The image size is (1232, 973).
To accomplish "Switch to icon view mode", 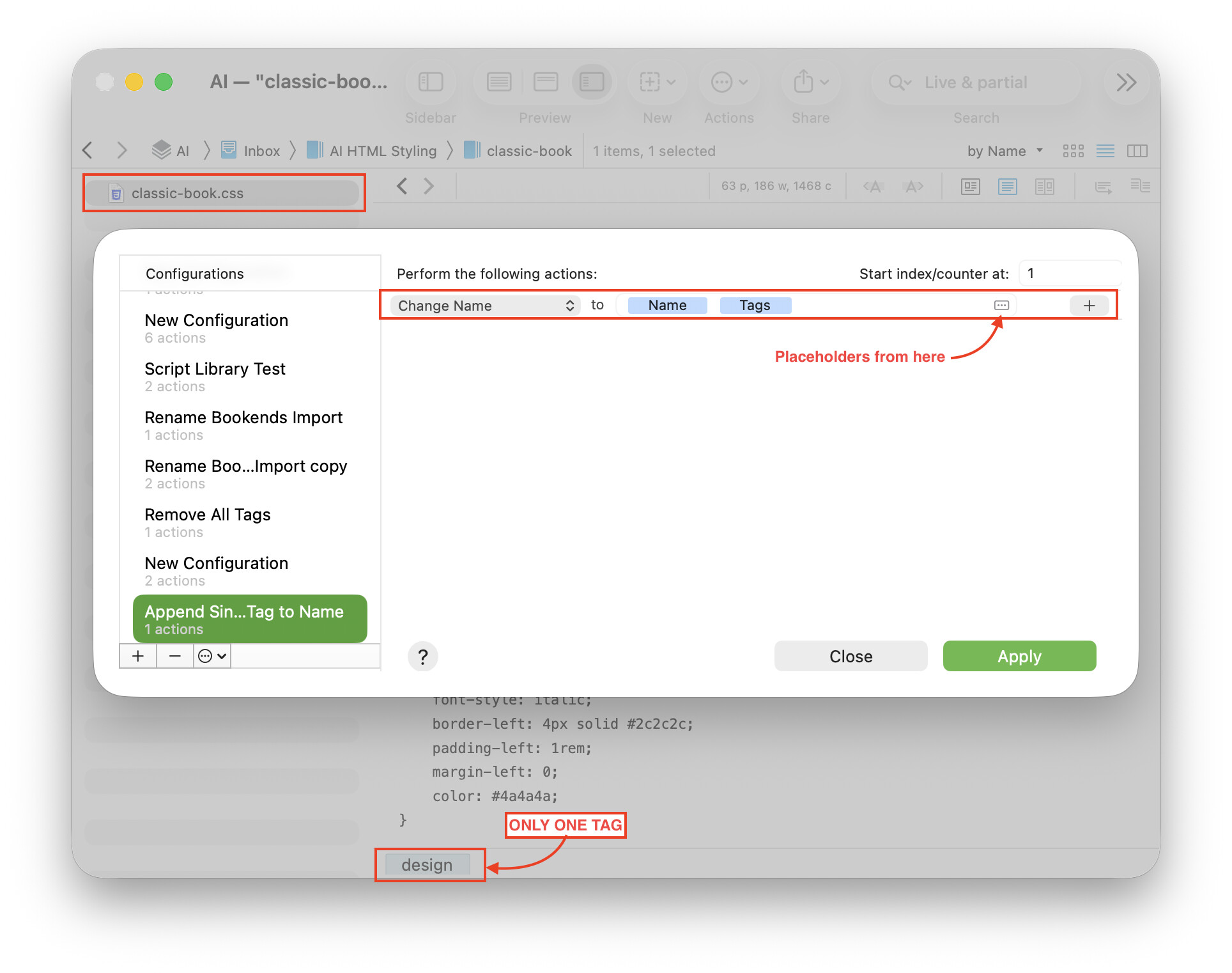I will (x=1073, y=152).
